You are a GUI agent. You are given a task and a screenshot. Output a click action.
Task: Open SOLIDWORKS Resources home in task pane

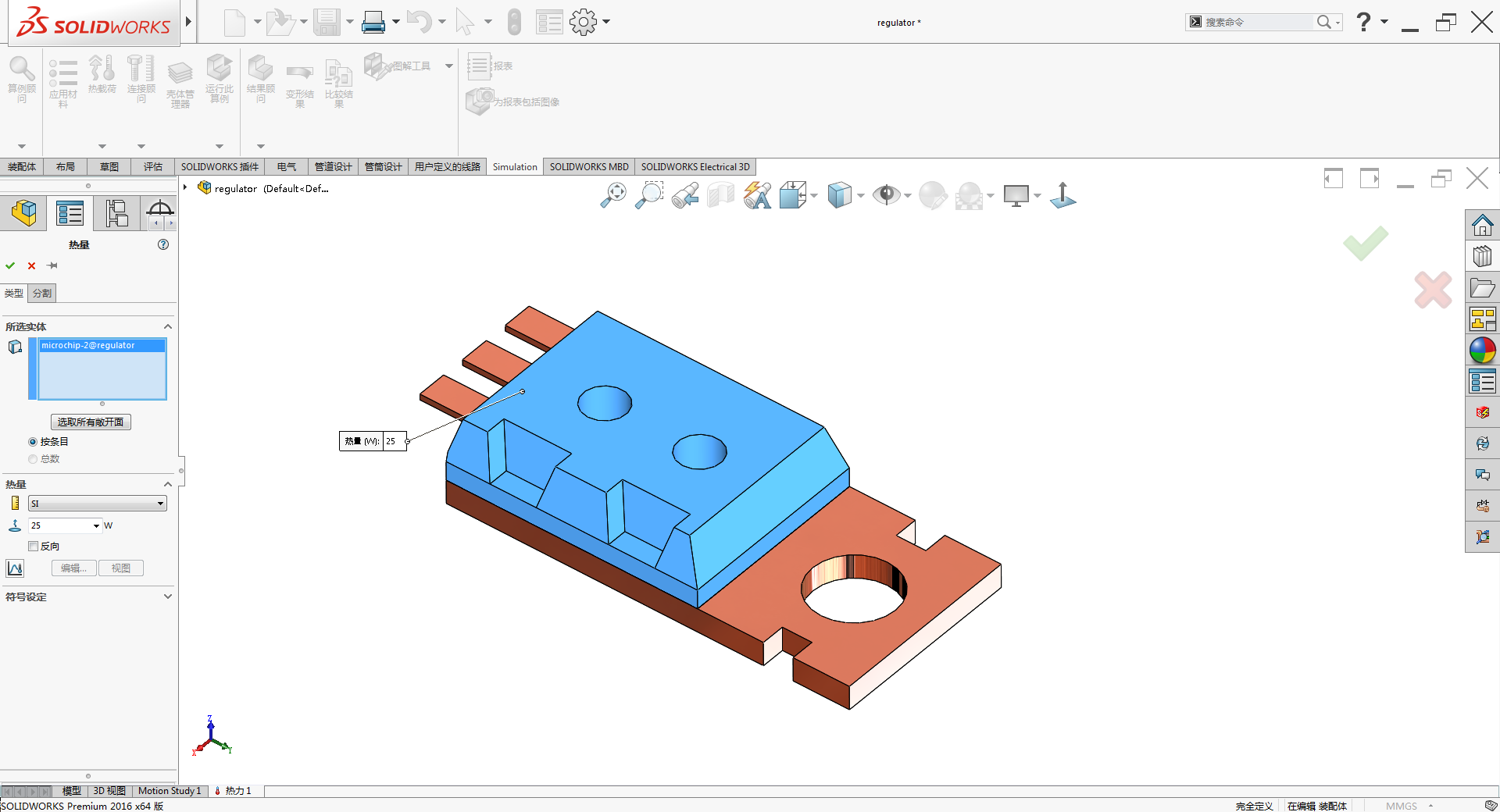tap(1482, 226)
